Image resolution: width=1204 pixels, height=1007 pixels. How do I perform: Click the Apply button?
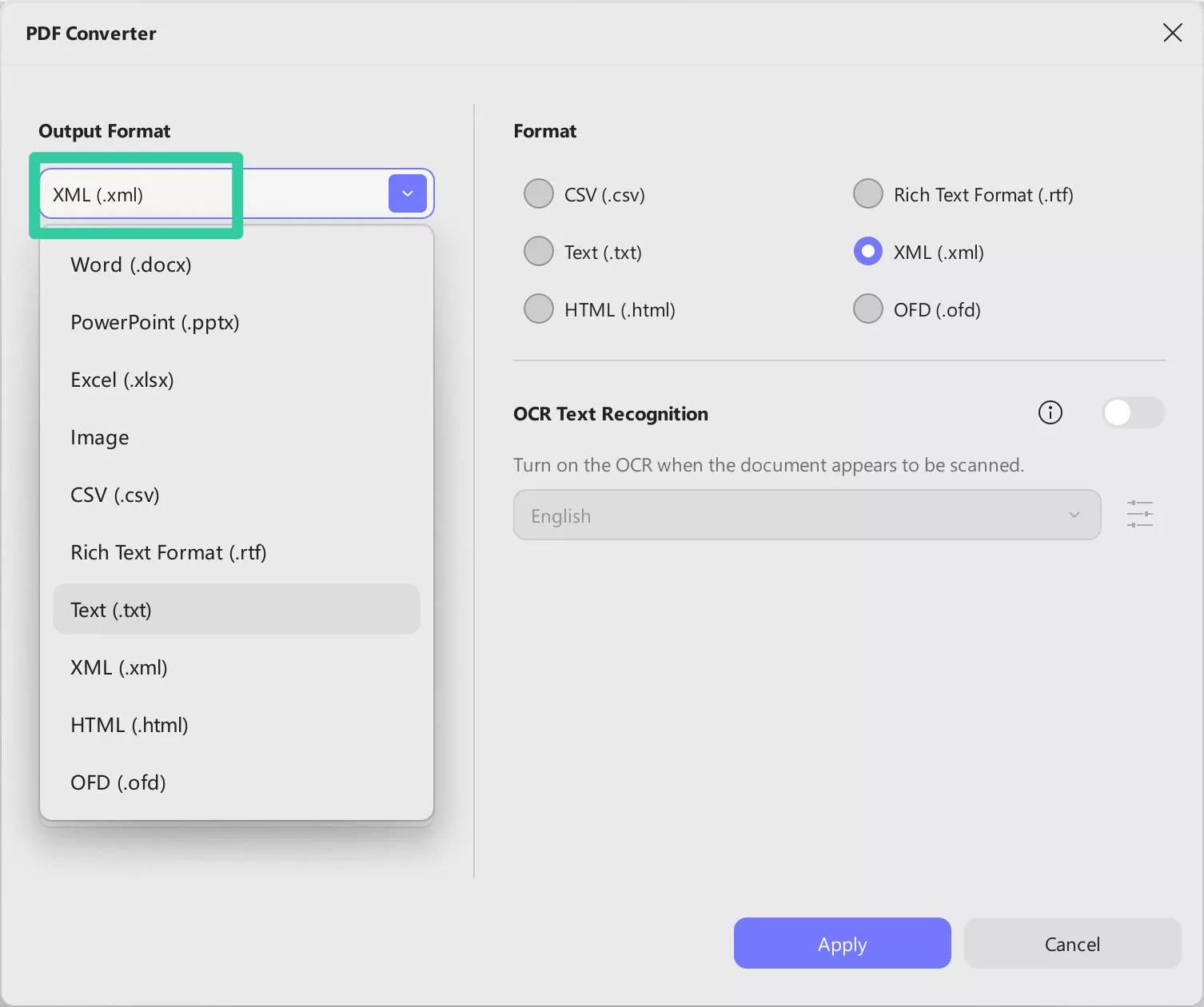click(x=842, y=944)
